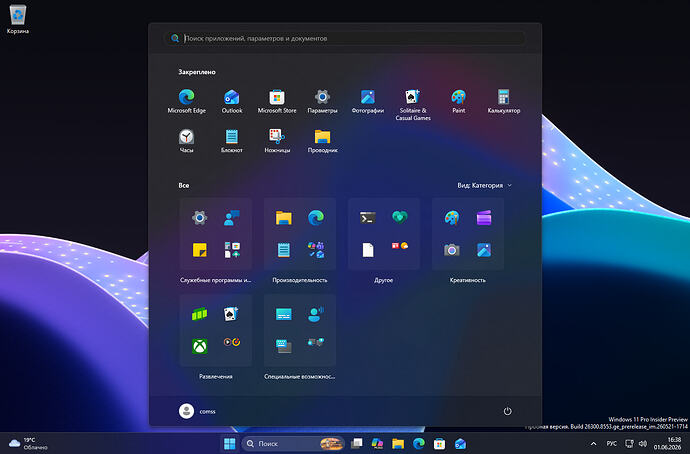Open pinned Параметры settings app
This screenshot has width=690, height=454.
pyautogui.click(x=322, y=102)
